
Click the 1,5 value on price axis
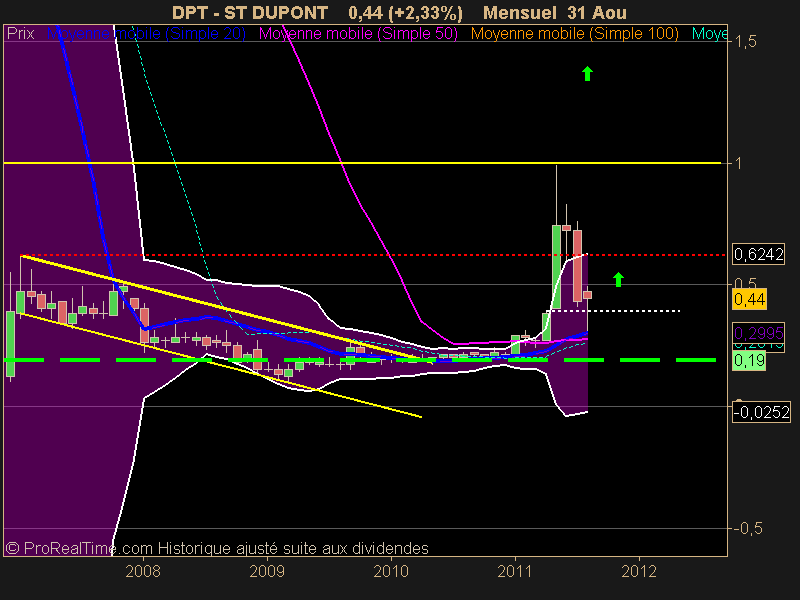(x=745, y=42)
